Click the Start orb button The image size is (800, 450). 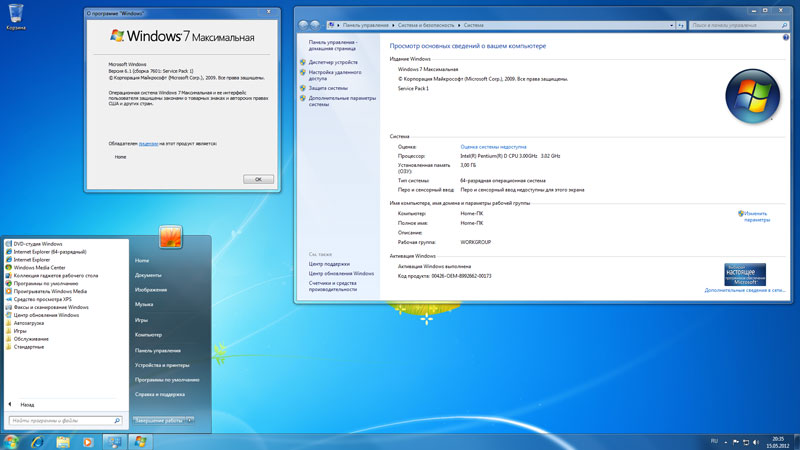pos(12,441)
